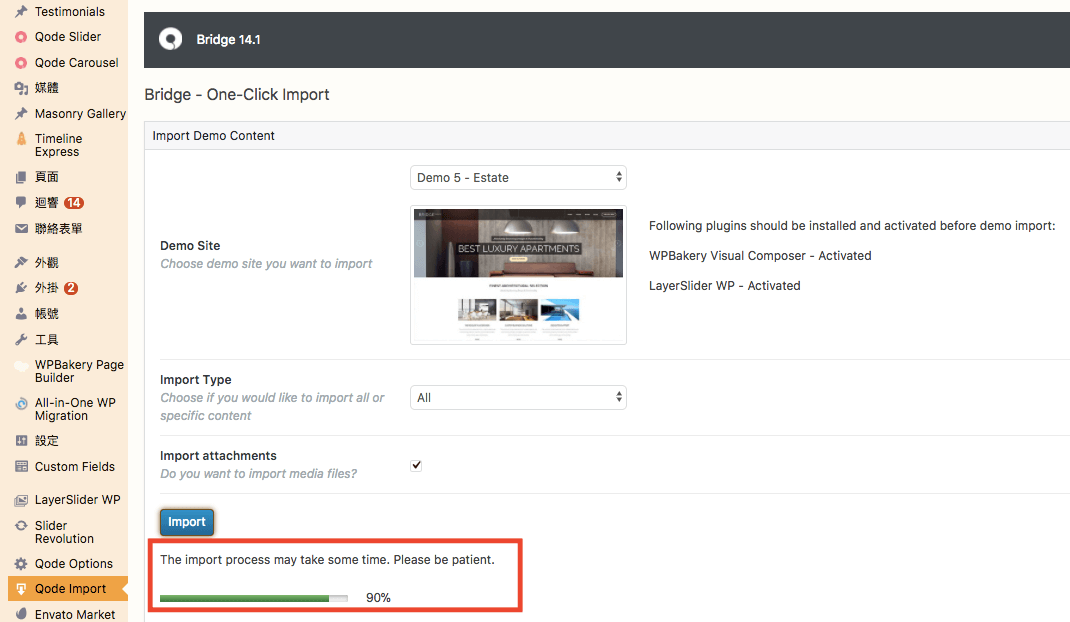The width and height of the screenshot is (1070, 622).
Task: Click 'Following plugins should be installed' text
Action: [852, 226]
